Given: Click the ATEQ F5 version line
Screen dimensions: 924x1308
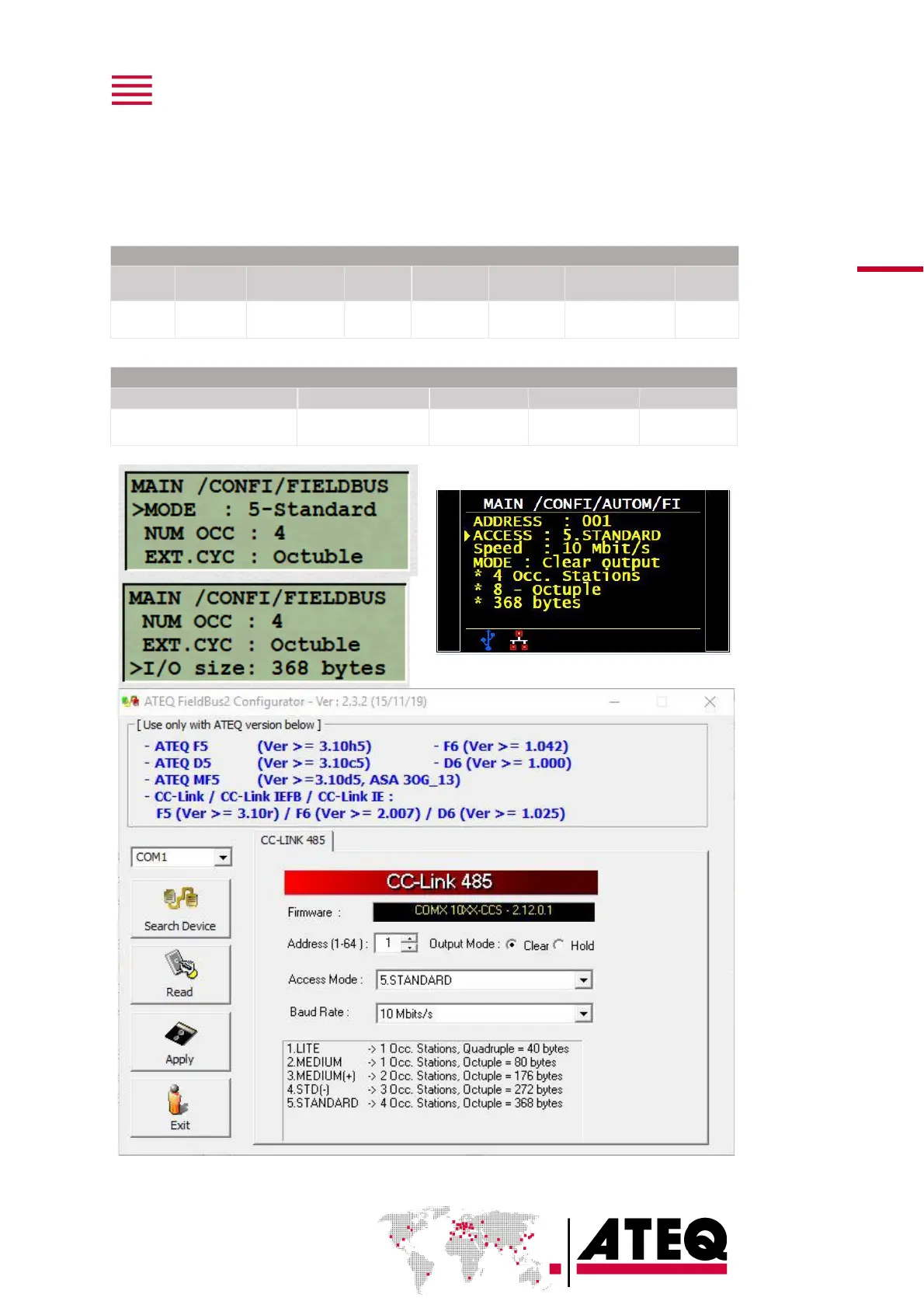Looking at the screenshot, I should click(258, 746).
